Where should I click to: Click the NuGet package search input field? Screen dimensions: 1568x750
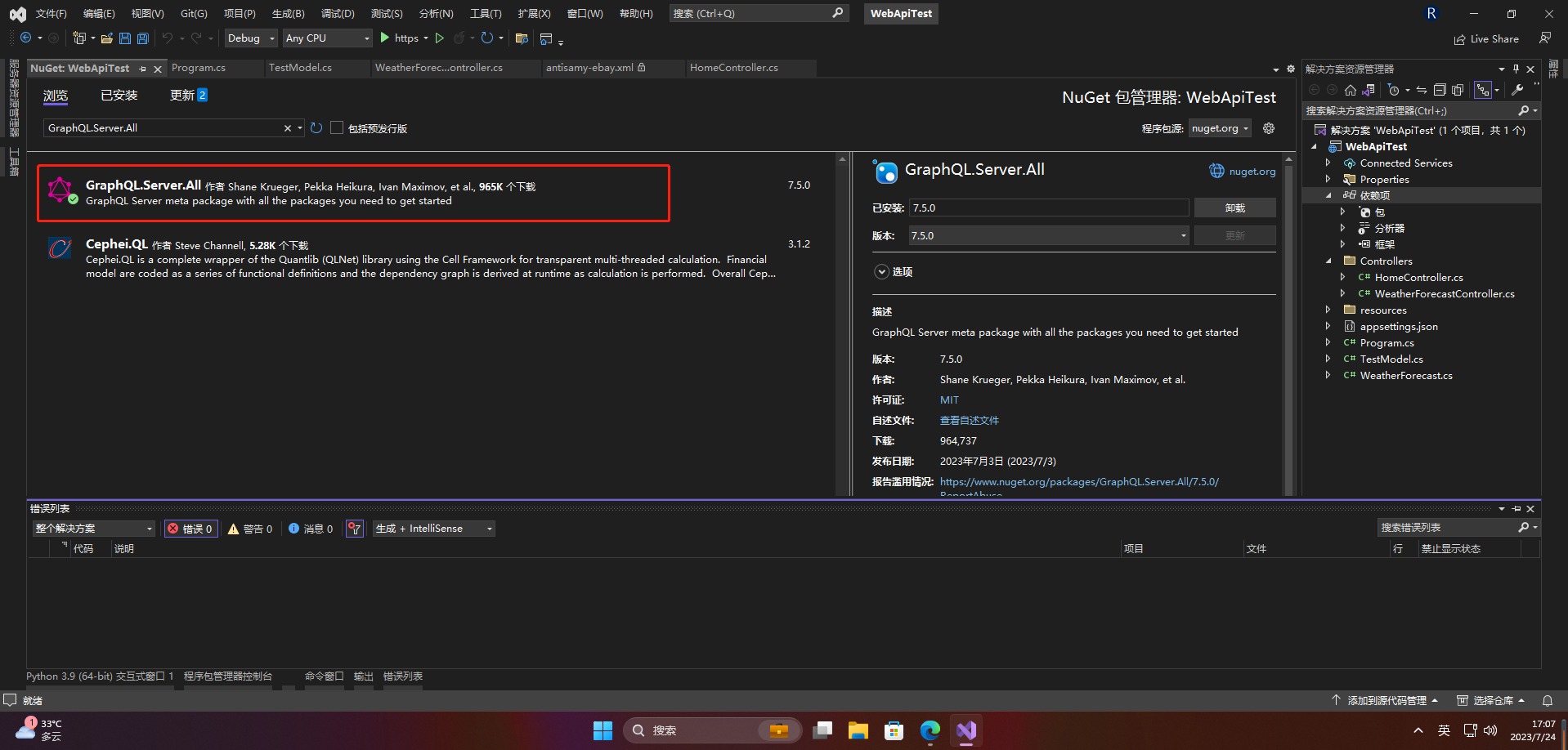pyautogui.click(x=164, y=128)
